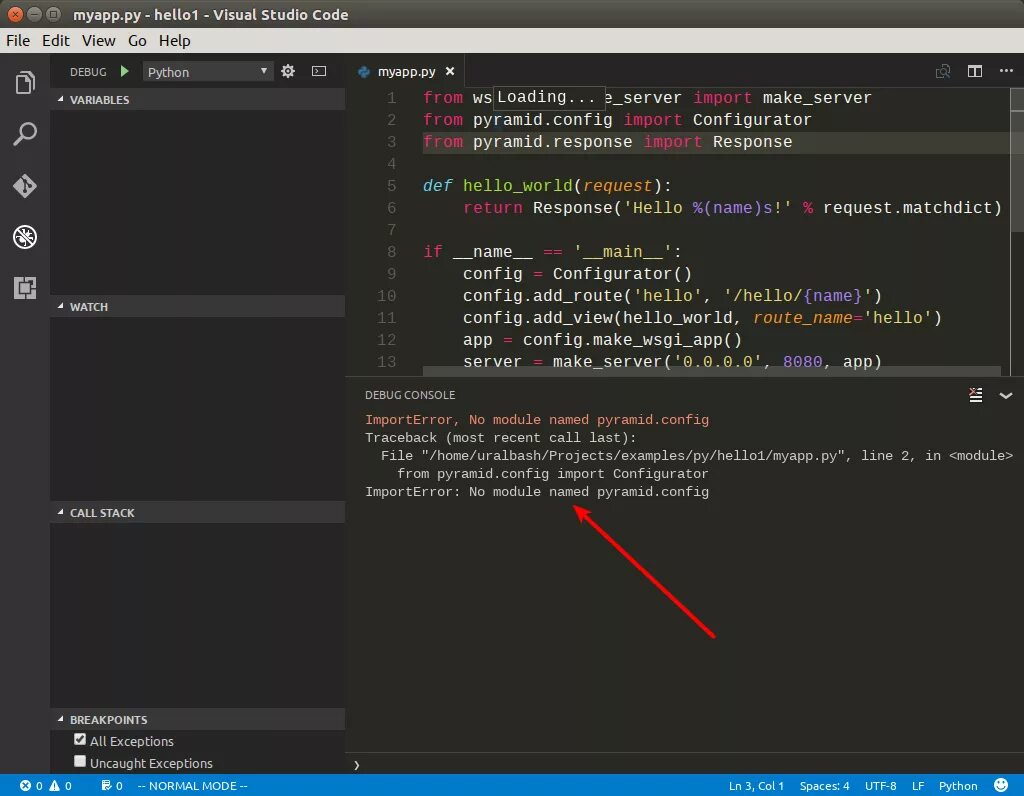Click line 9 config = Configurator() in editor

pyautogui.click(x=577, y=274)
